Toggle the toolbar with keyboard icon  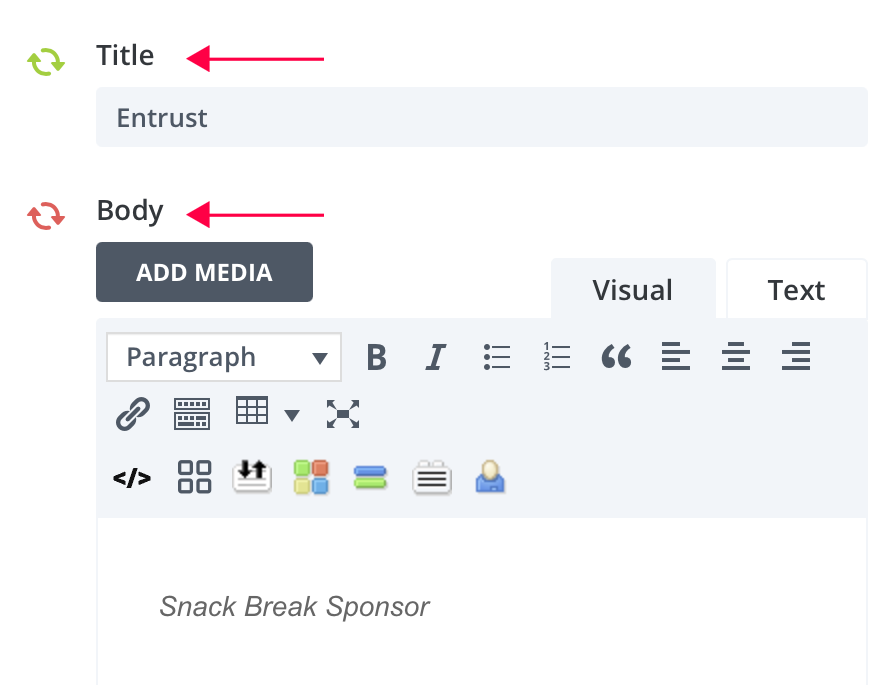[192, 413]
